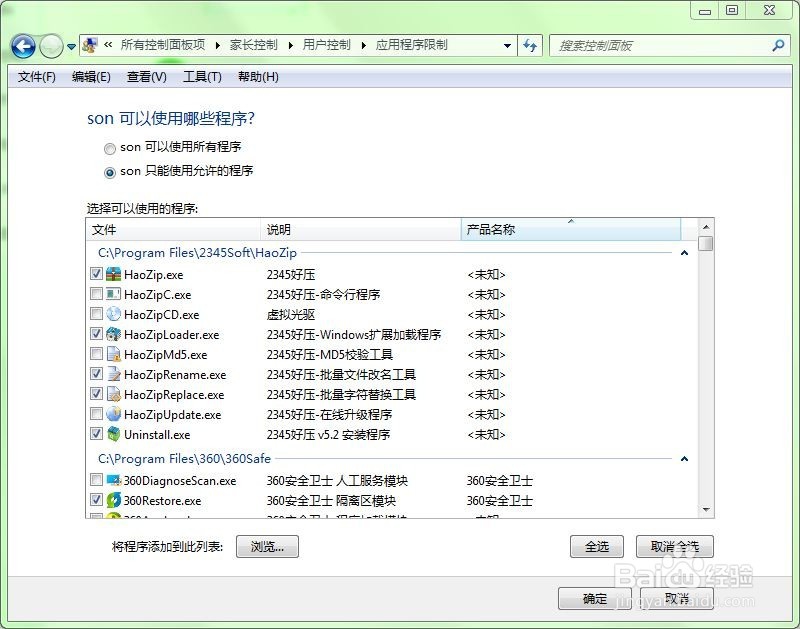This screenshot has width=800, height=629.
Task: Click the 取消 cancel button
Action: (677, 599)
